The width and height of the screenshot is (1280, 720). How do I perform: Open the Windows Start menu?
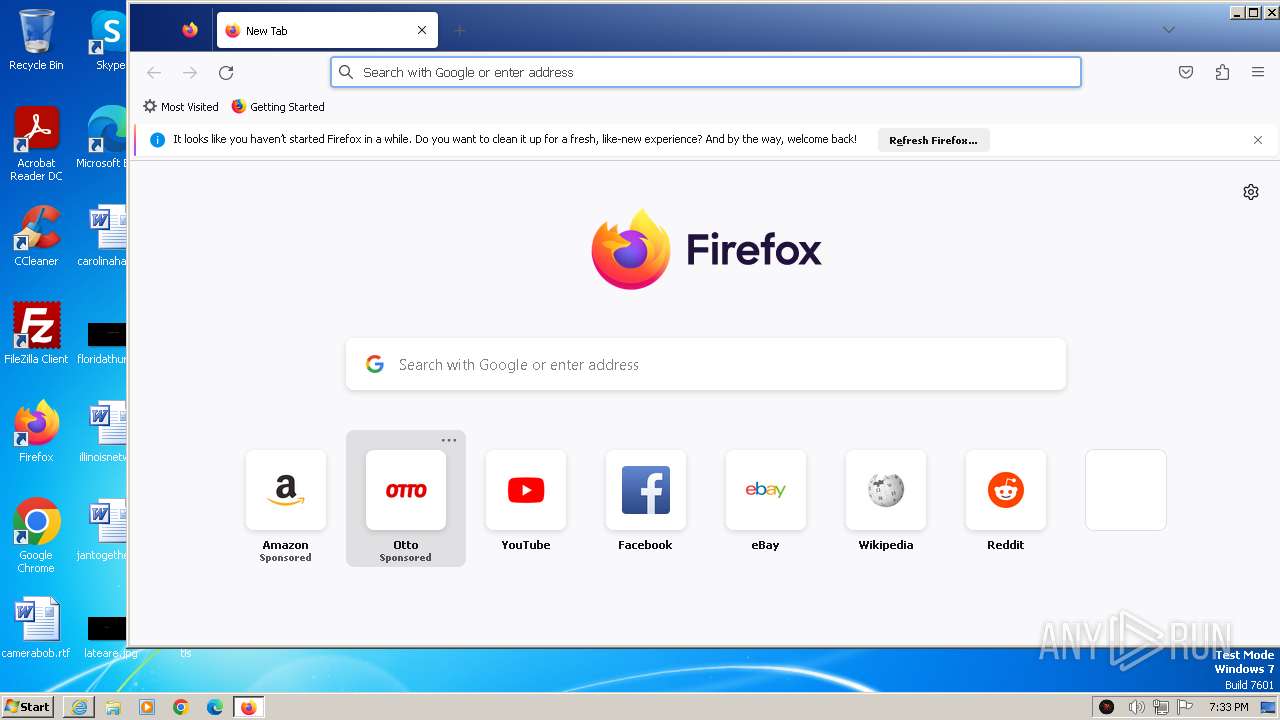(27, 707)
